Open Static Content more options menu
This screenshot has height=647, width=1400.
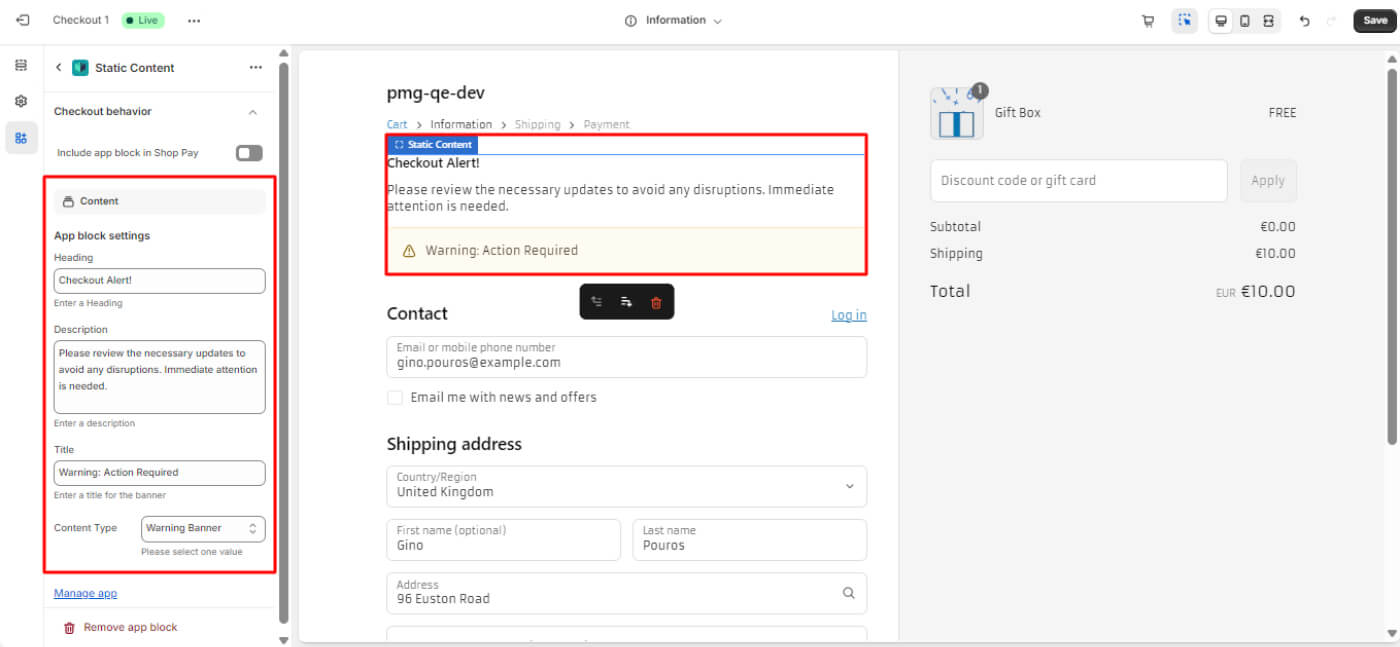pyautogui.click(x=255, y=68)
